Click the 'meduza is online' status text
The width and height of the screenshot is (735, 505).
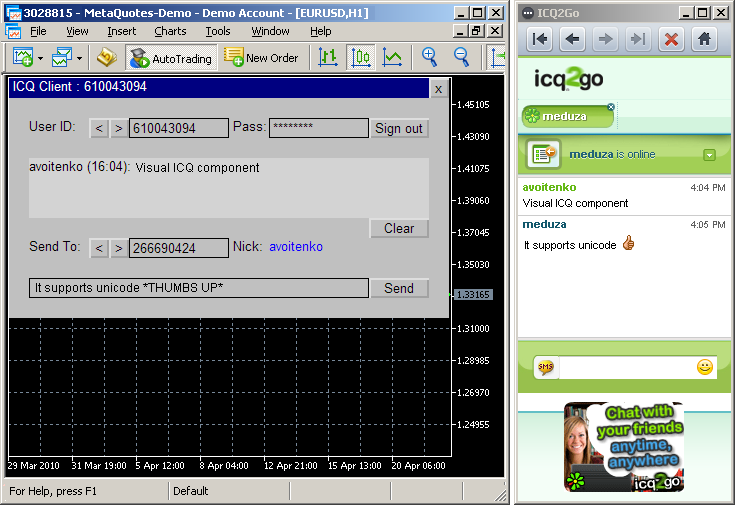click(612, 154)
